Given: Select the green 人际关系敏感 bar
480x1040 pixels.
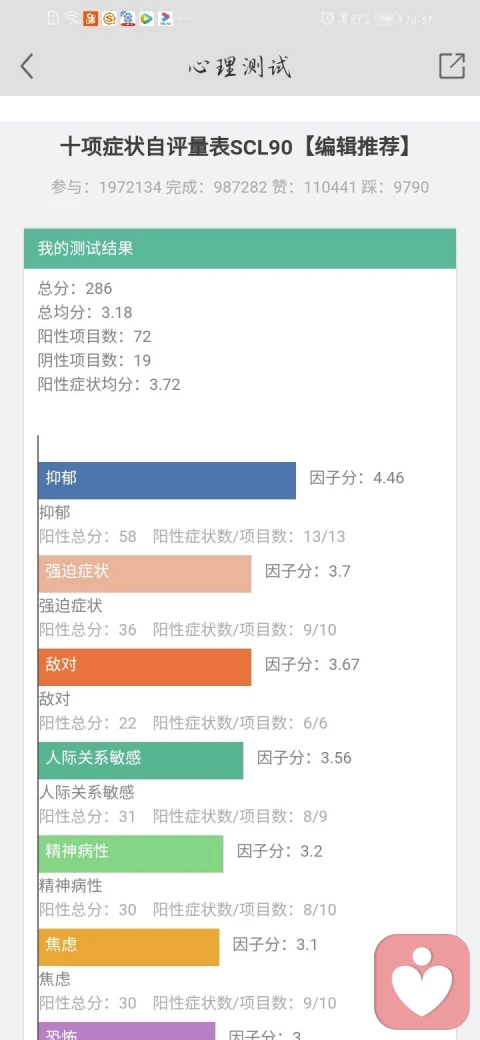Looking at the screenshot, I should 141,760.
